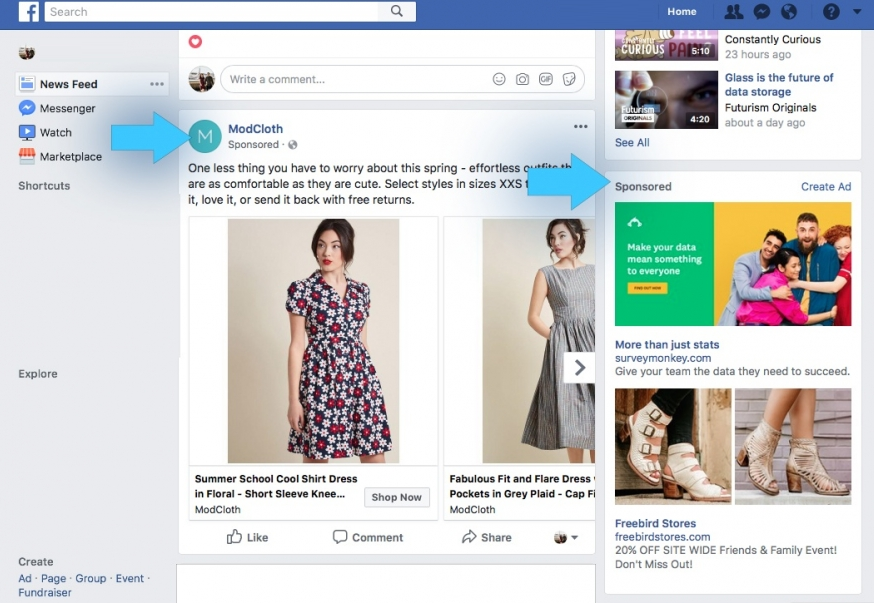Viewport: 874px width, 603px height.
Task: Comment on the ModCloth post
Action: tap(368, 537)
